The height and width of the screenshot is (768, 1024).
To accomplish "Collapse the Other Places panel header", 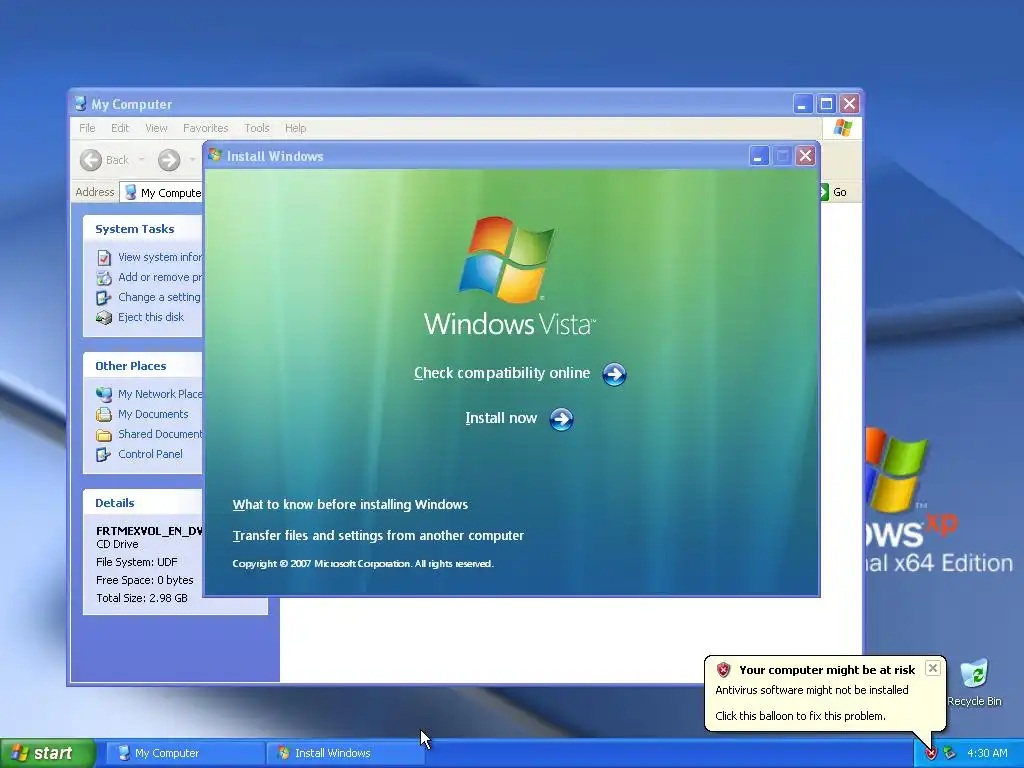I will point(142,366).
